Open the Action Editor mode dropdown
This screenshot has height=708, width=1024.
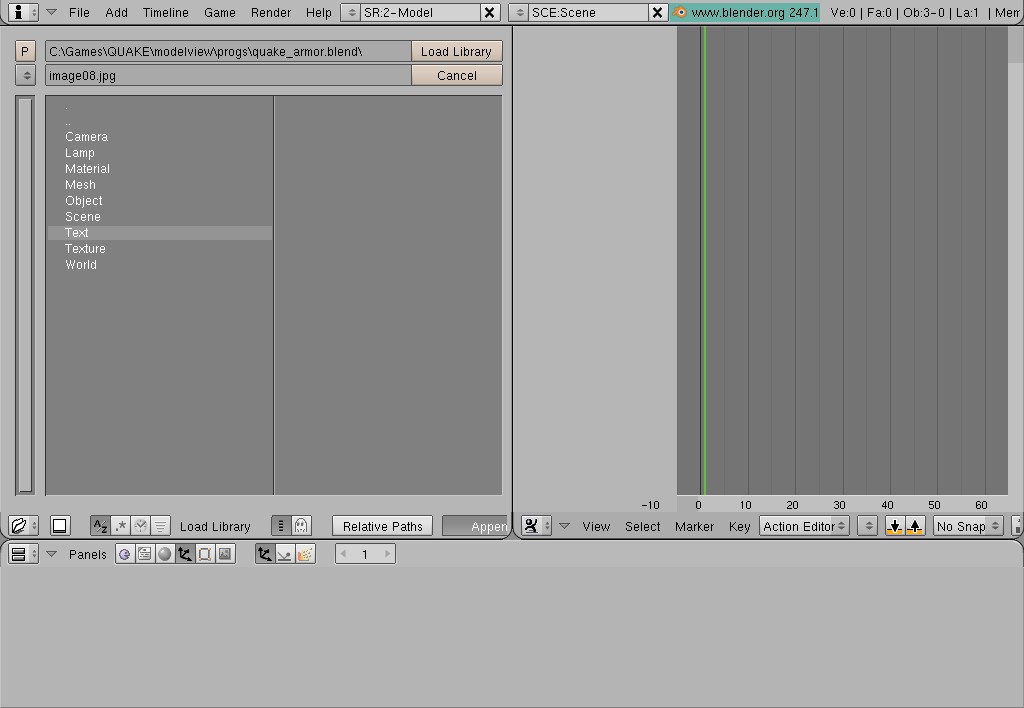point(804,526)
